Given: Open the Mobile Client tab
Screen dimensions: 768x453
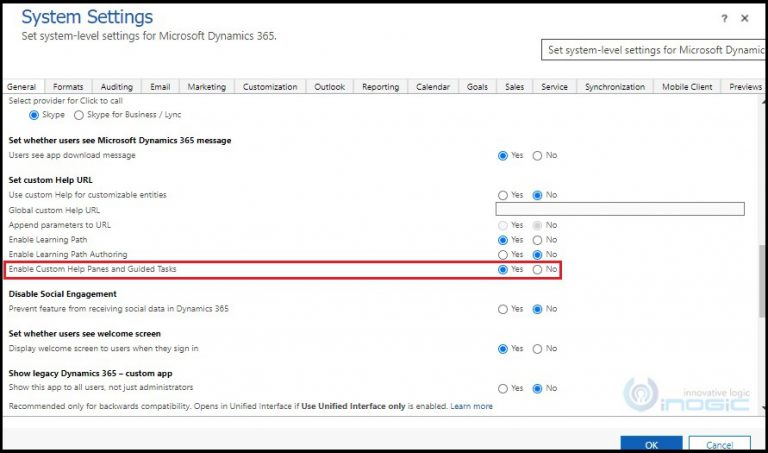Looking at the screenshot, I should [688, 87].
